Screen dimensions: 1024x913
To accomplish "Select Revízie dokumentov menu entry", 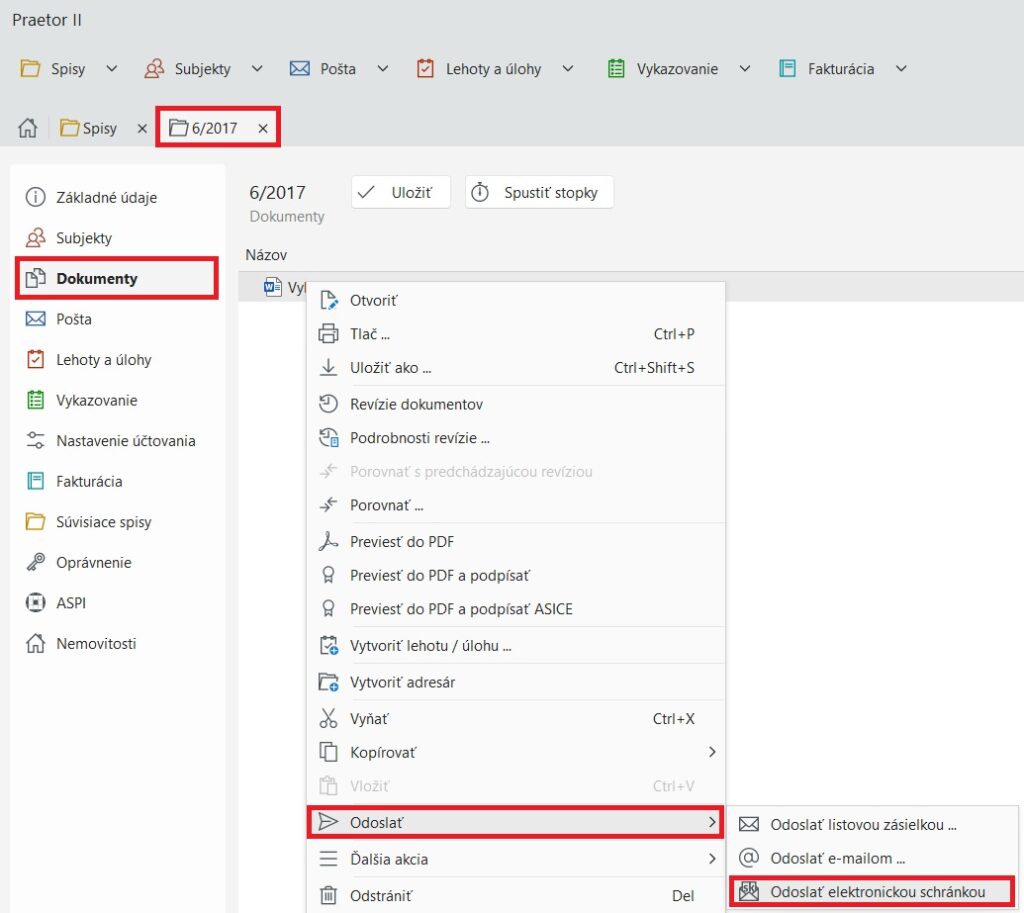I will click(416, 404).
